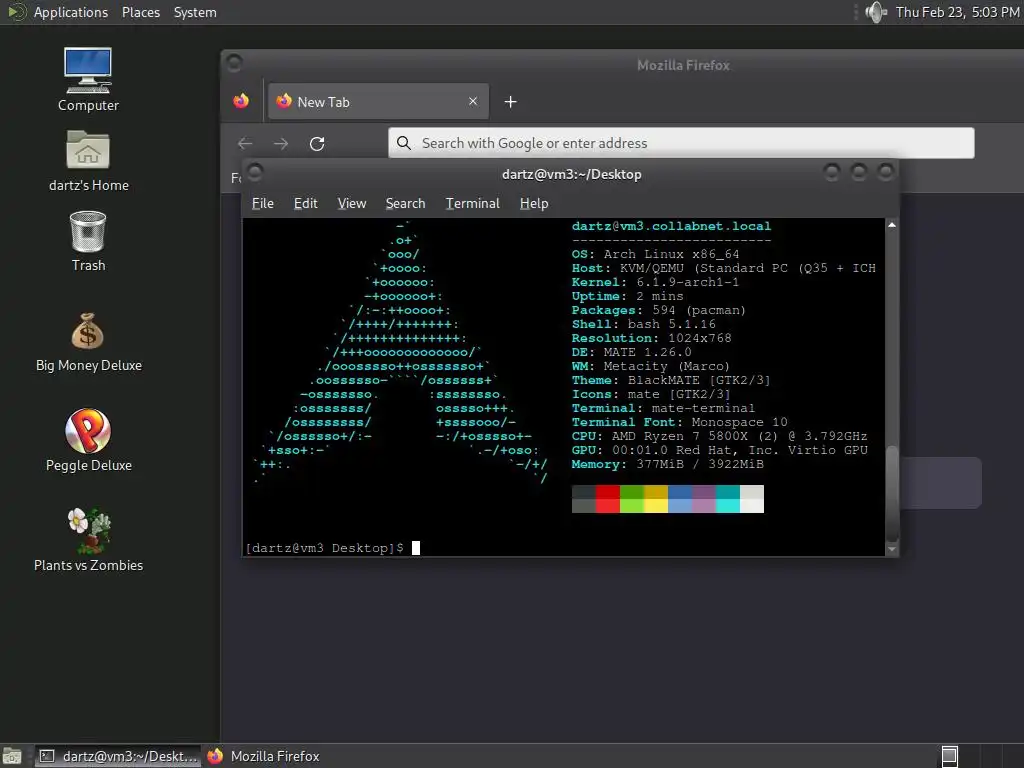Switch to Mozilla Firefox taskbar button

(x=264, y=756)
